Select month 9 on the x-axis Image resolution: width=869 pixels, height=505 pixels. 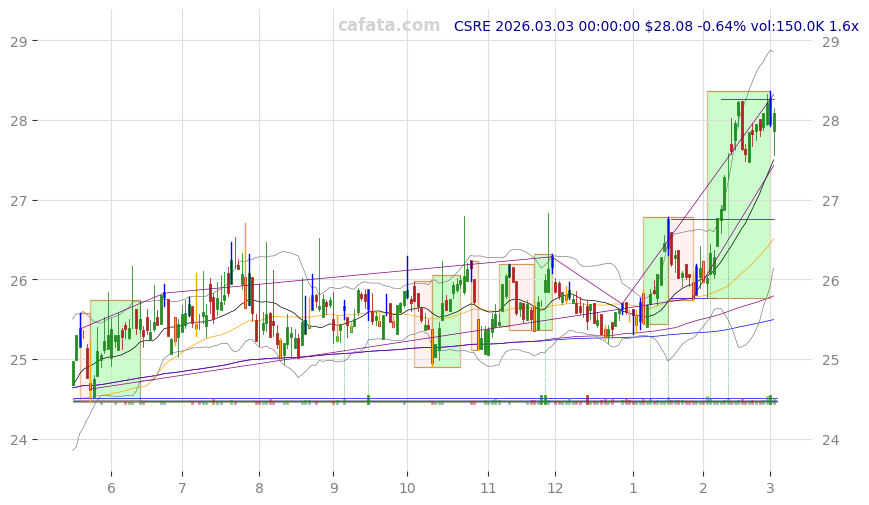click(333, 488)
